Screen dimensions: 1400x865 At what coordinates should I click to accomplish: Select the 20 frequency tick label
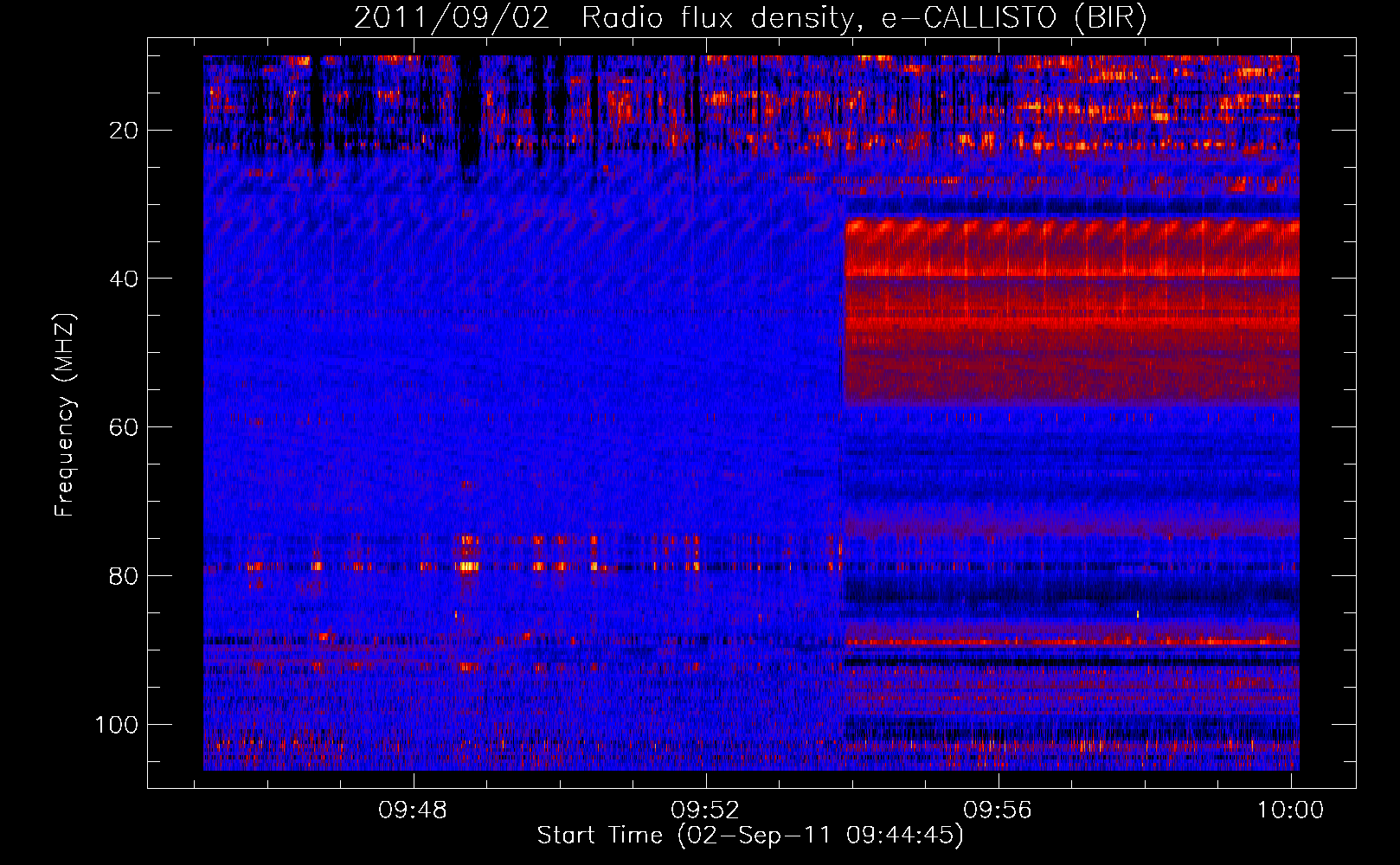coord(125,131)
